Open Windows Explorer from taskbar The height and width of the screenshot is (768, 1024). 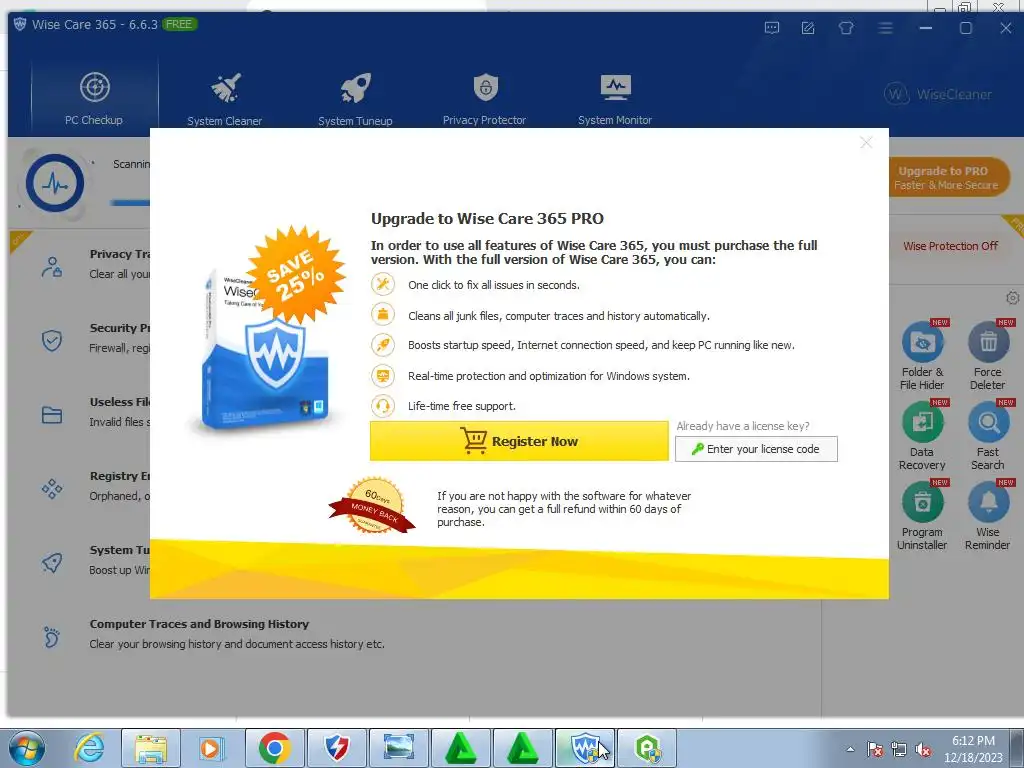tap(151, 748)
